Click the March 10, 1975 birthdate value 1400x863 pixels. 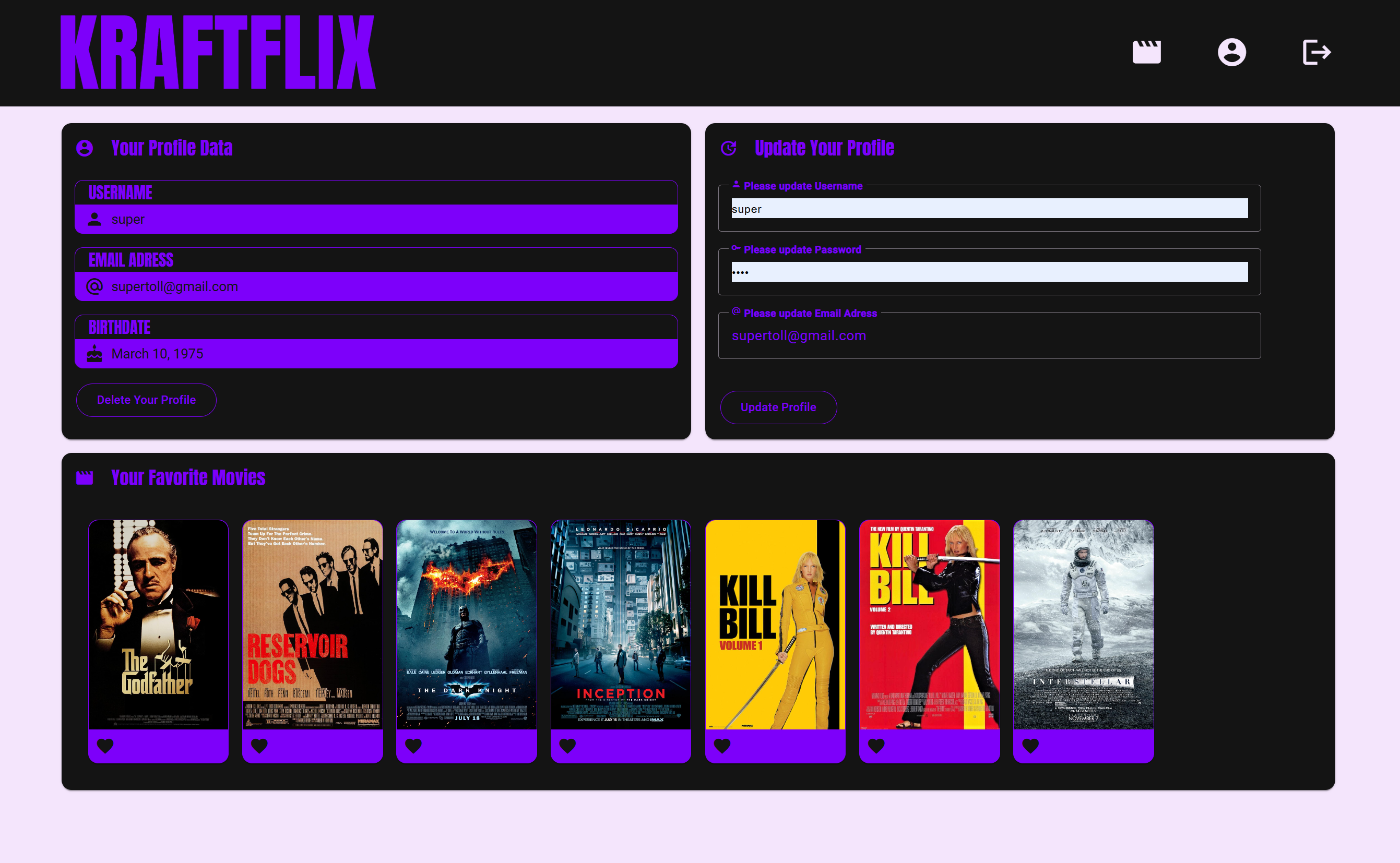click(x=158, y=354)
